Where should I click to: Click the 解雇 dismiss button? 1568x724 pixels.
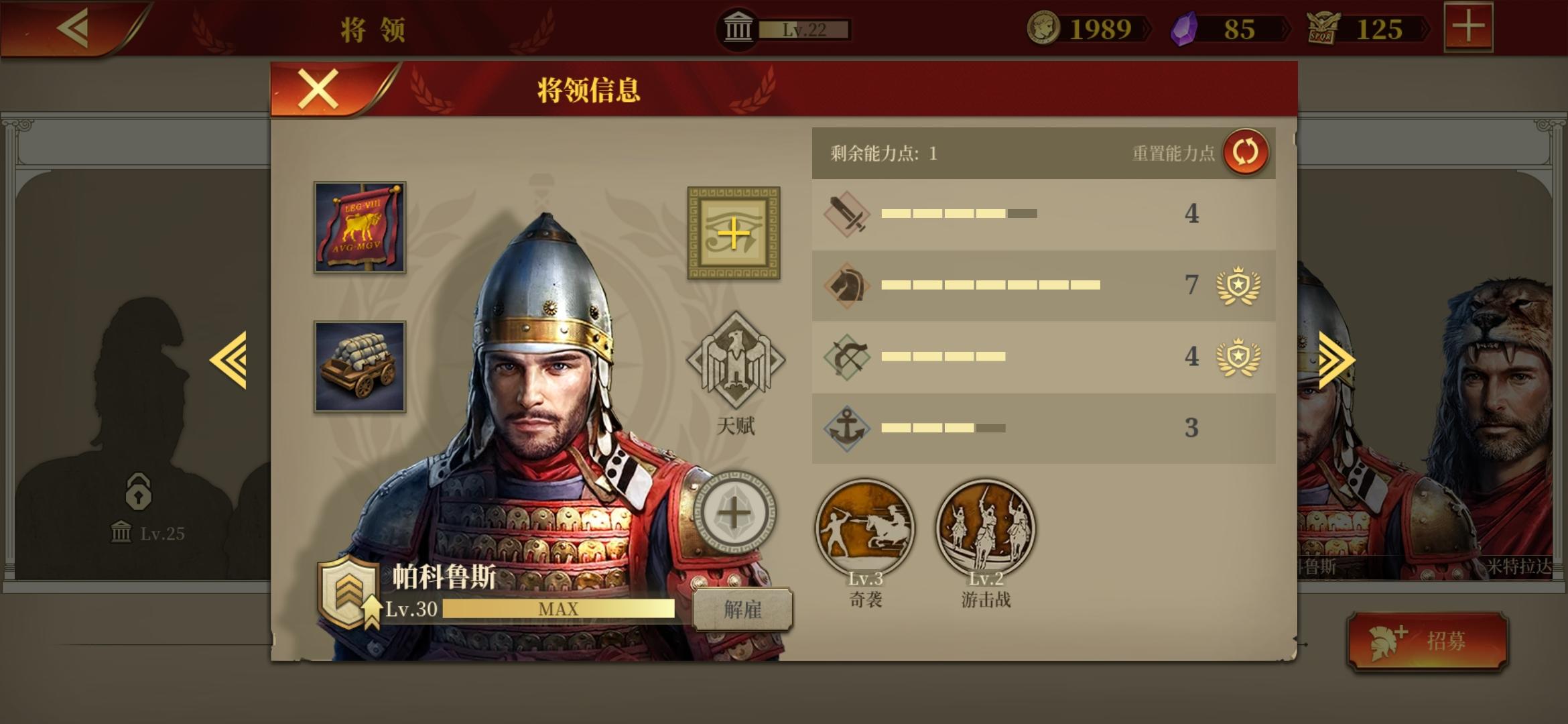click(x=742, y=609)
